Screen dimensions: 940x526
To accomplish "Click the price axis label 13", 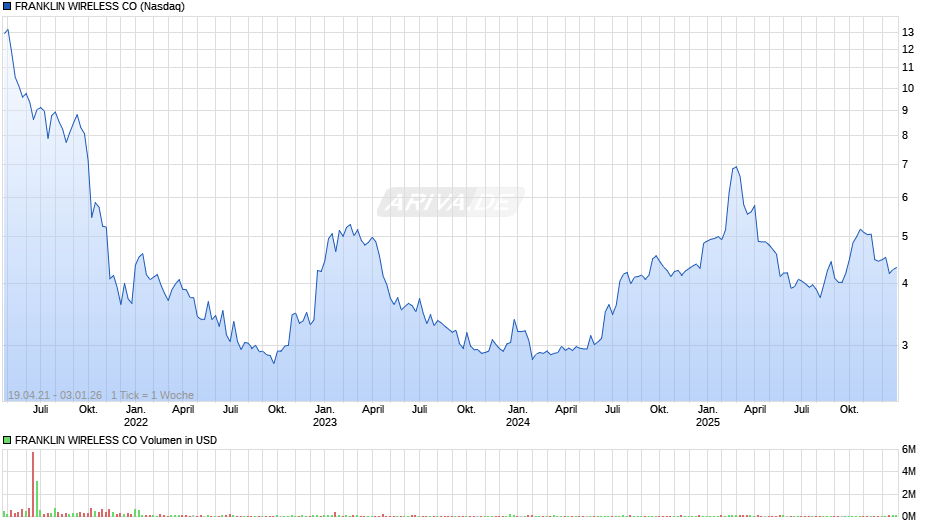I will [908, 32].
